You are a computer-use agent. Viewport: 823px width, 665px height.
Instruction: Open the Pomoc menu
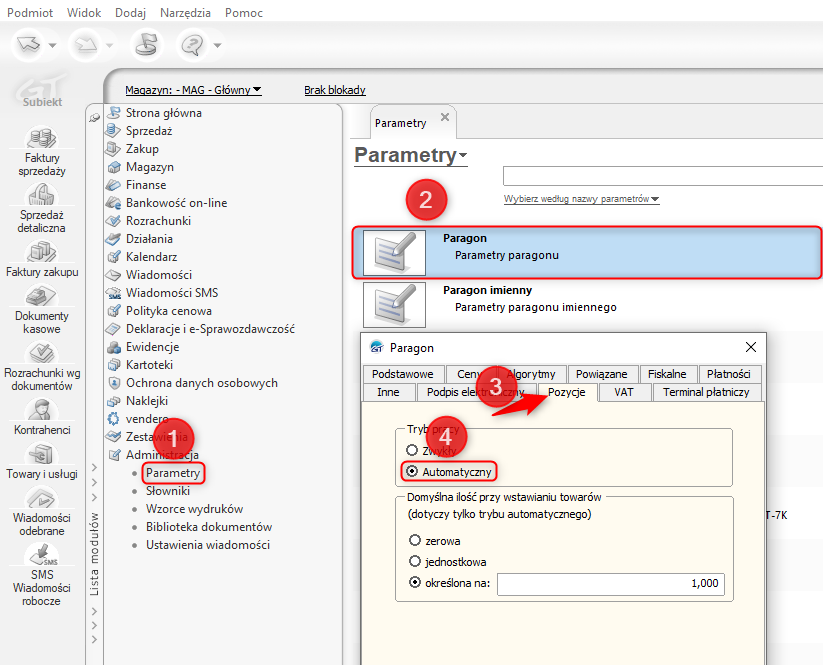coord(244,13)
